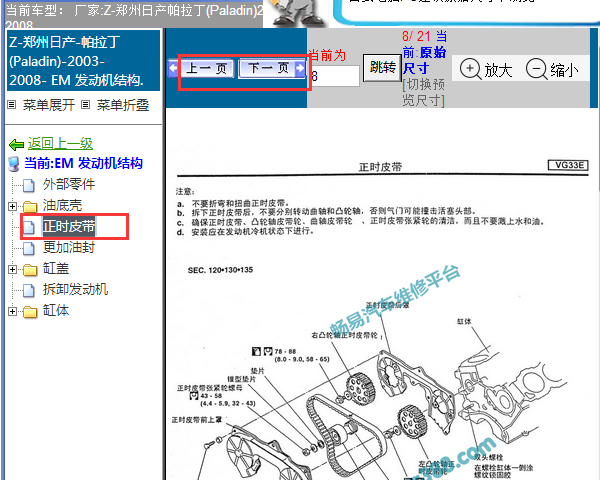Click the 拆卸发动机 document icon

[29, 290]
